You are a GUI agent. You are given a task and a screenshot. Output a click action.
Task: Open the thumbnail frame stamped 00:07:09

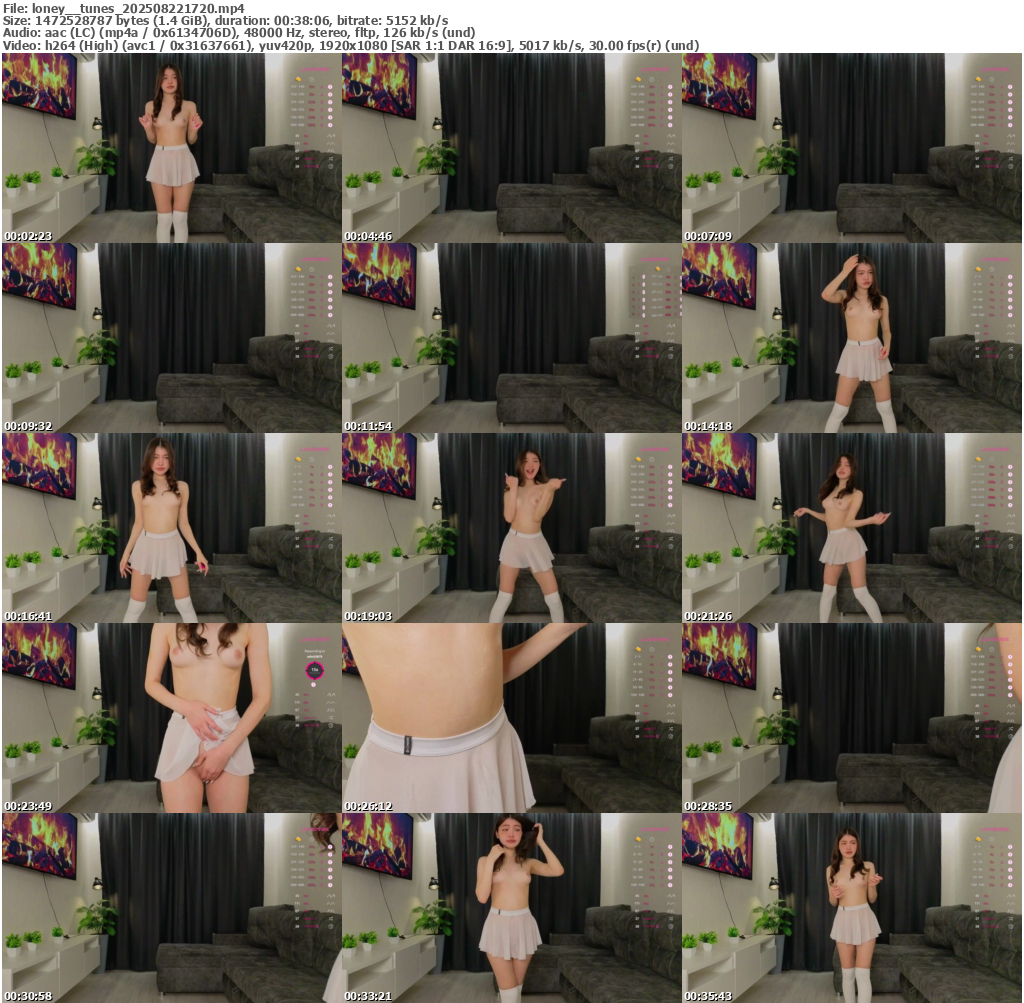click(x=852, y=148)
